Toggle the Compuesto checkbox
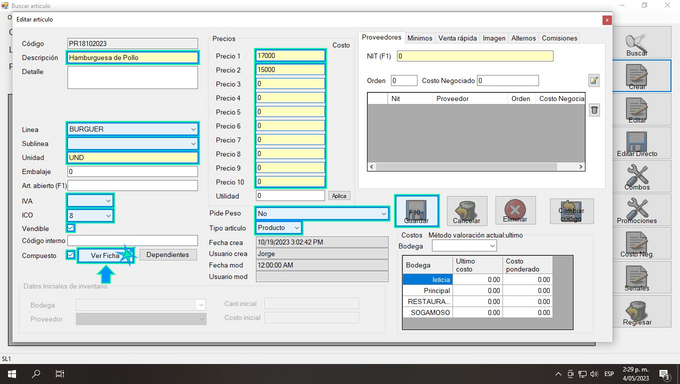Viewport: 680px width, 384px height. (x=71, y=255)
